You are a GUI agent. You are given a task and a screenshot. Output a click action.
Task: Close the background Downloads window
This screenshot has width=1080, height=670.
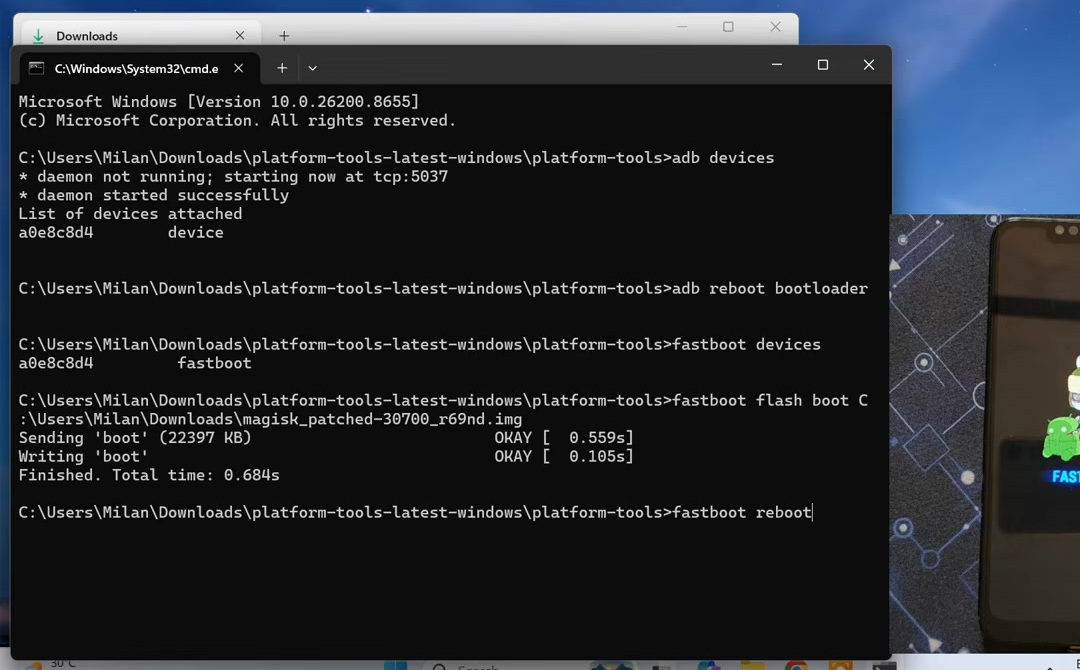point(776,27)
